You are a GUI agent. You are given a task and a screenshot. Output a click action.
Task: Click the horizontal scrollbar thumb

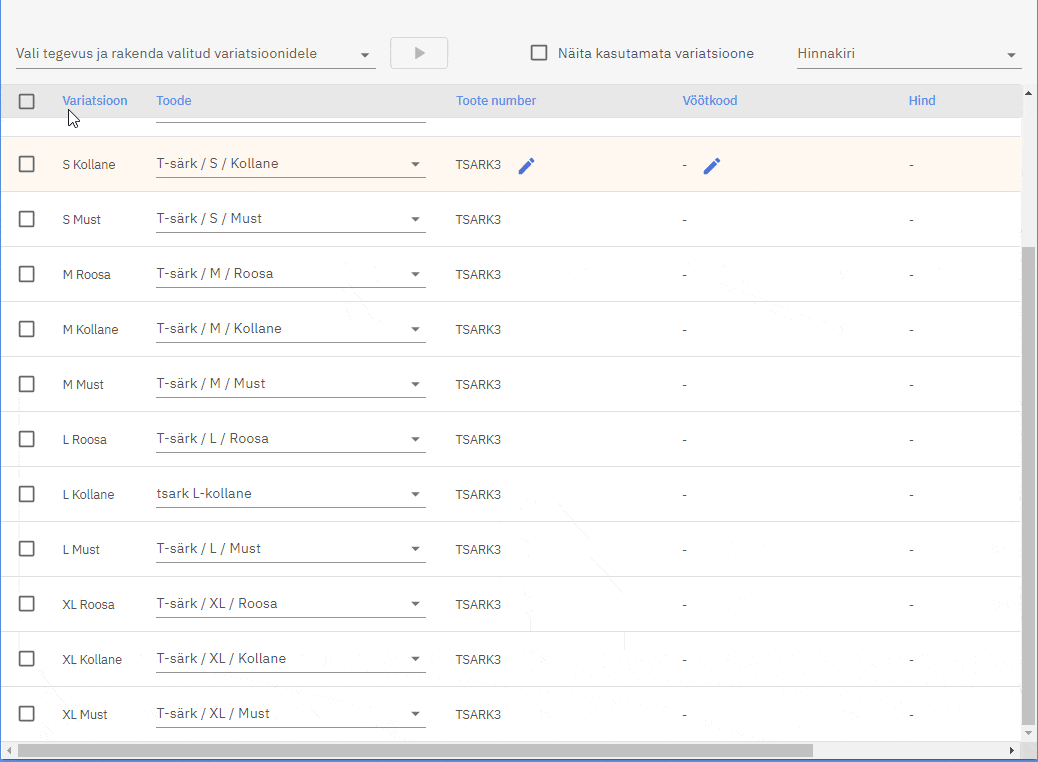(415, 750)
